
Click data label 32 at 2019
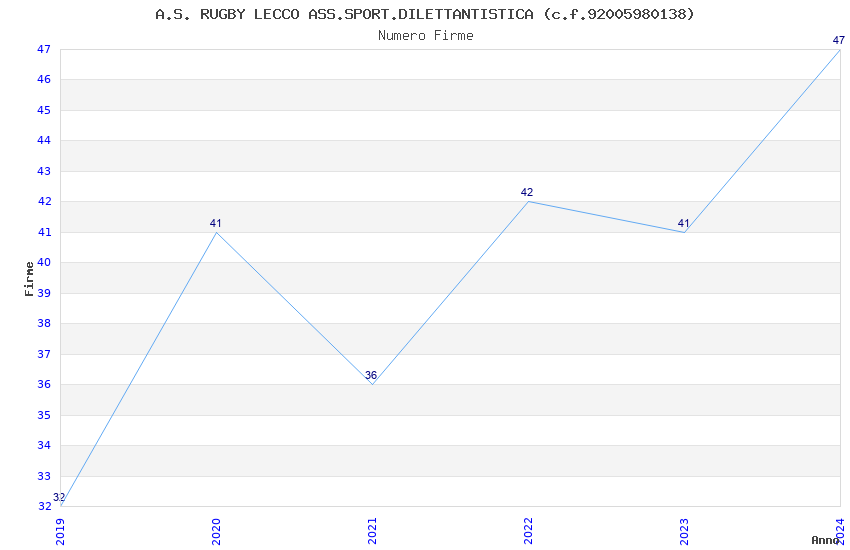pyautogui.click(x=59, y=497)
